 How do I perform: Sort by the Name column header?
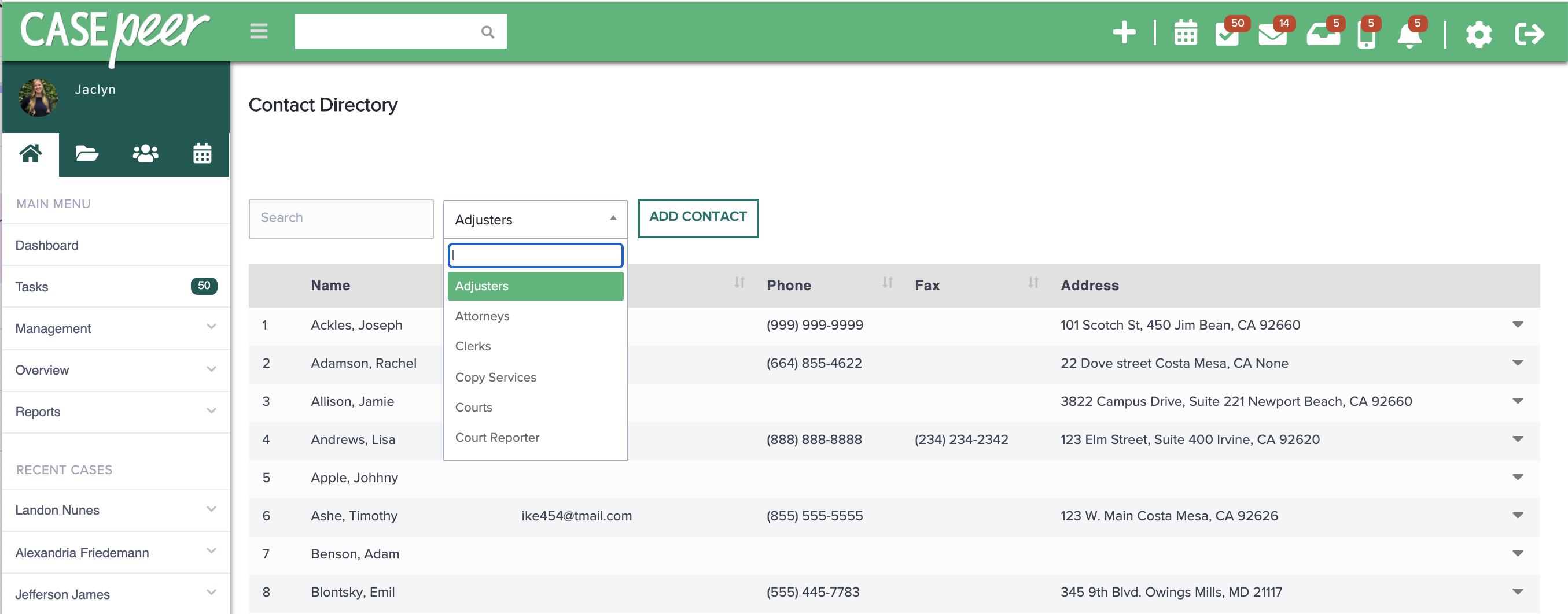(330, 286)
